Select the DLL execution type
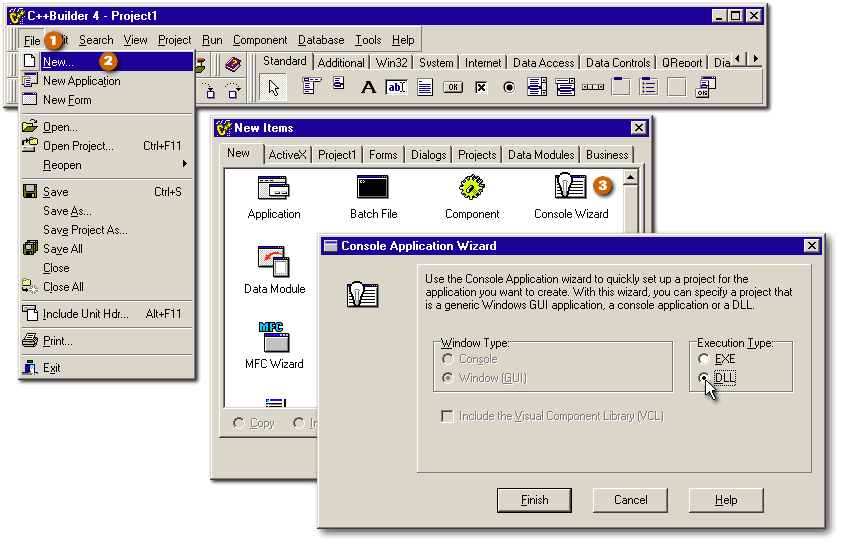 point(717,378)
